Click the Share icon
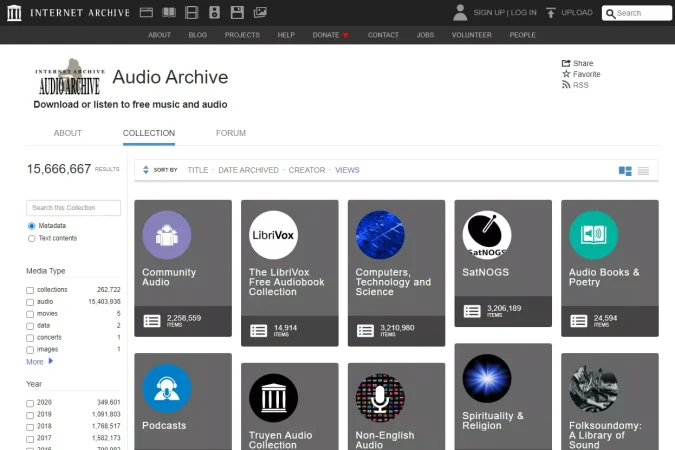 (566, 63)
